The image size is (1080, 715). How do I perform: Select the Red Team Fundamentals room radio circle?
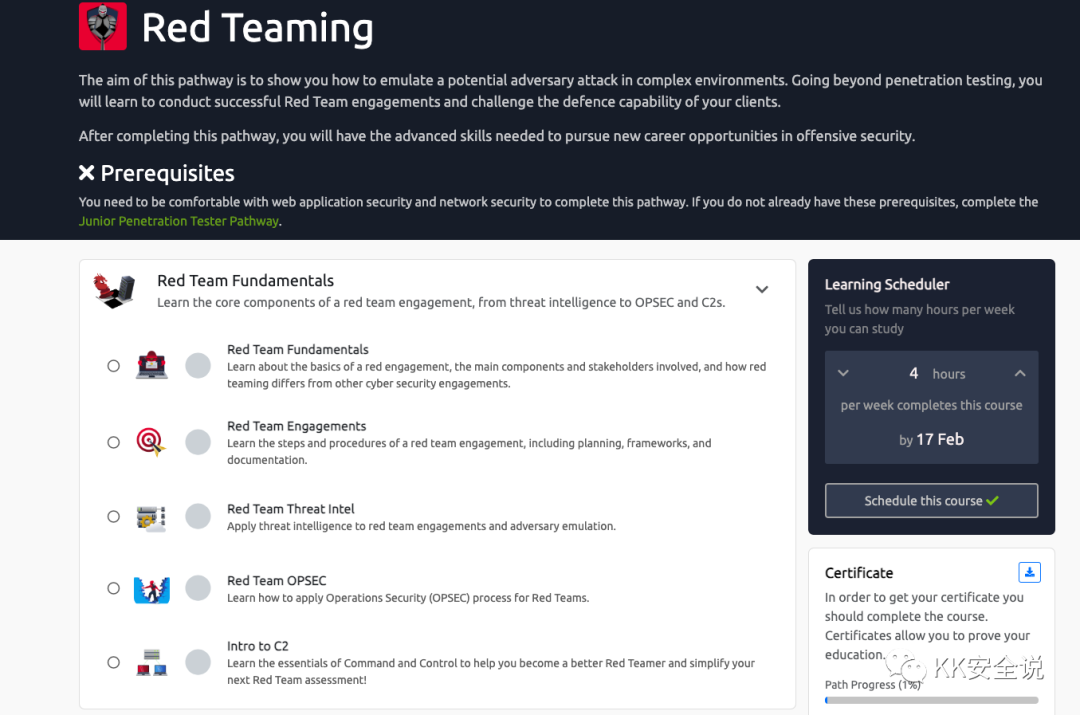click(x=114, y=366)
